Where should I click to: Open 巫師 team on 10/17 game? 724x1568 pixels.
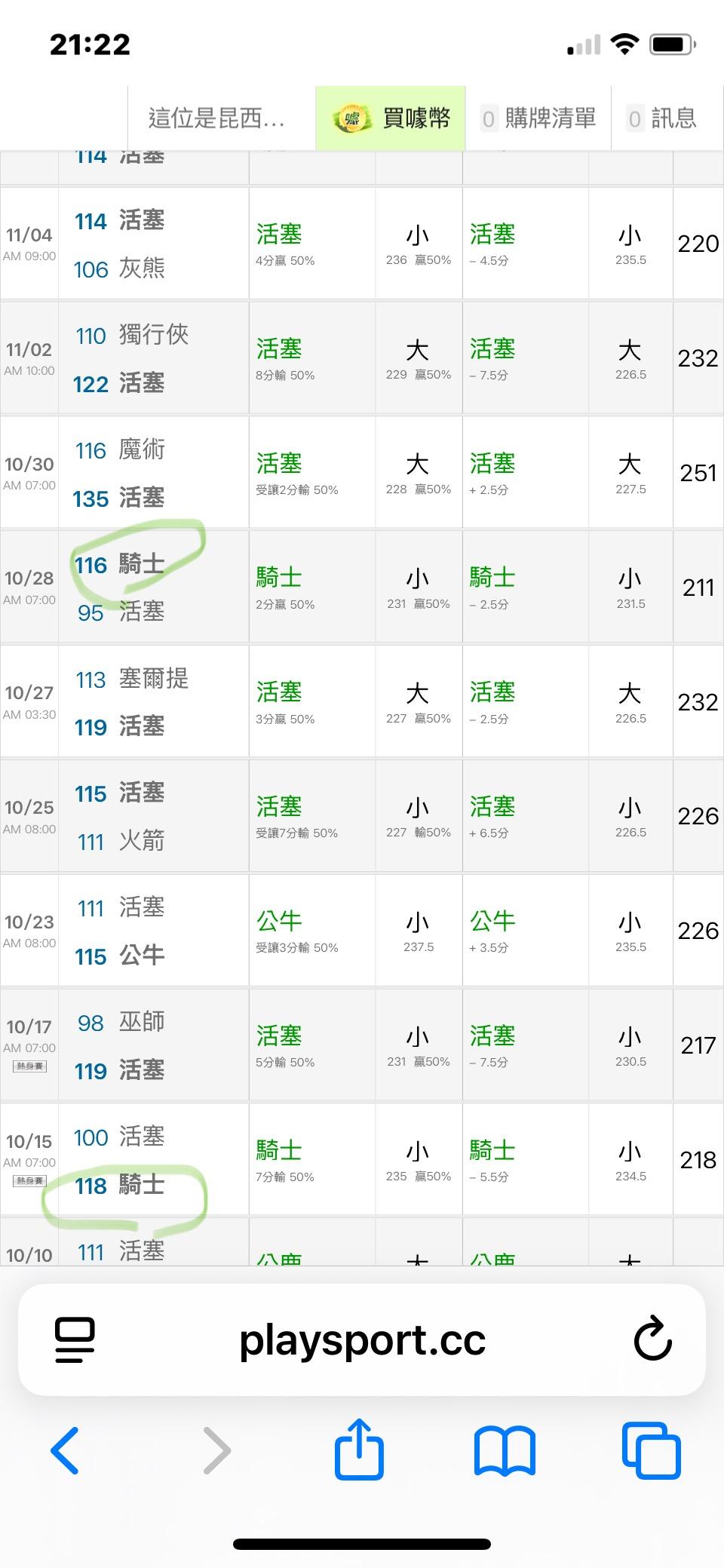(142, 1022)
